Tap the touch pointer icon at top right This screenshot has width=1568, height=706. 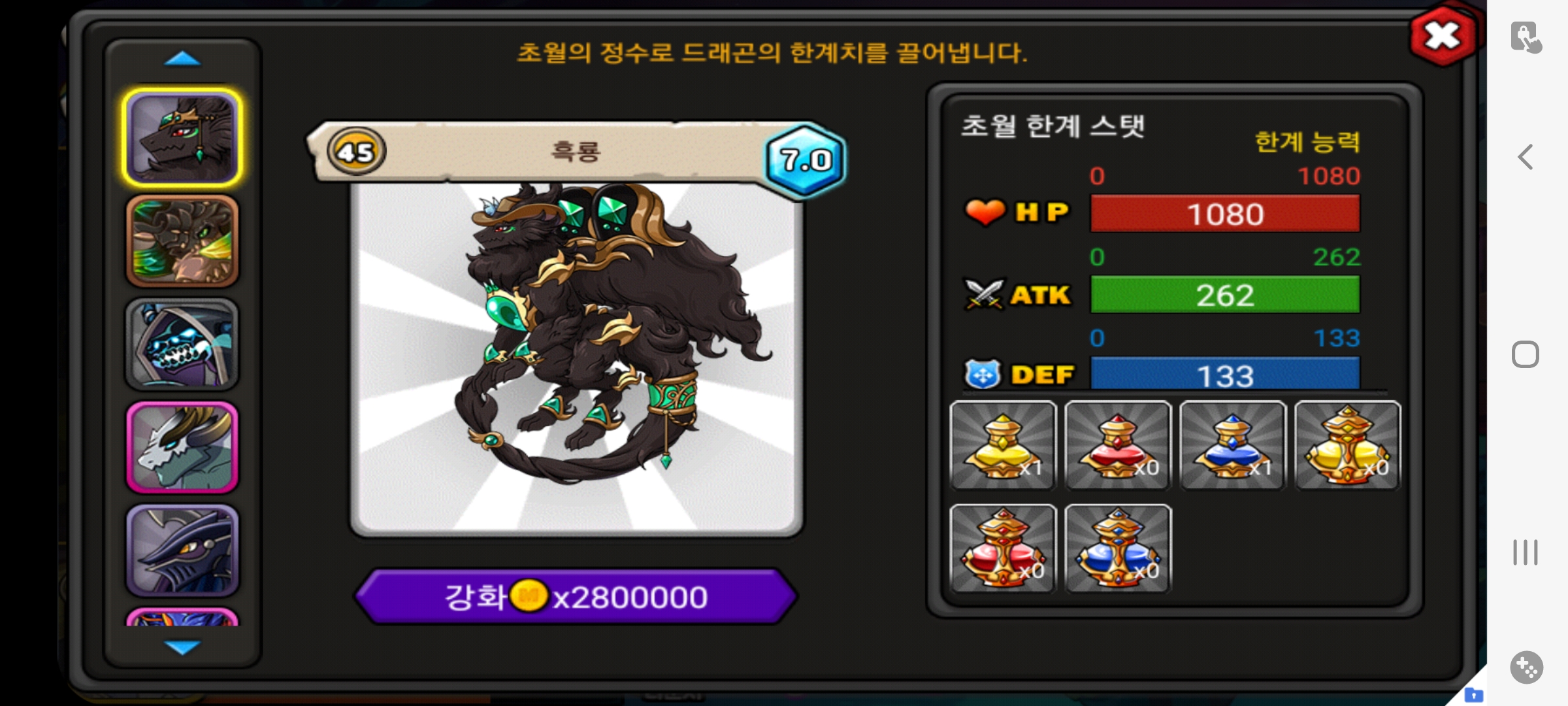(1526, 37)
